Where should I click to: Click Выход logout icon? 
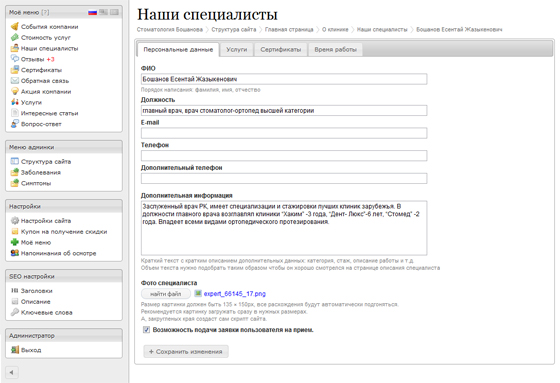tap(15, 350)
